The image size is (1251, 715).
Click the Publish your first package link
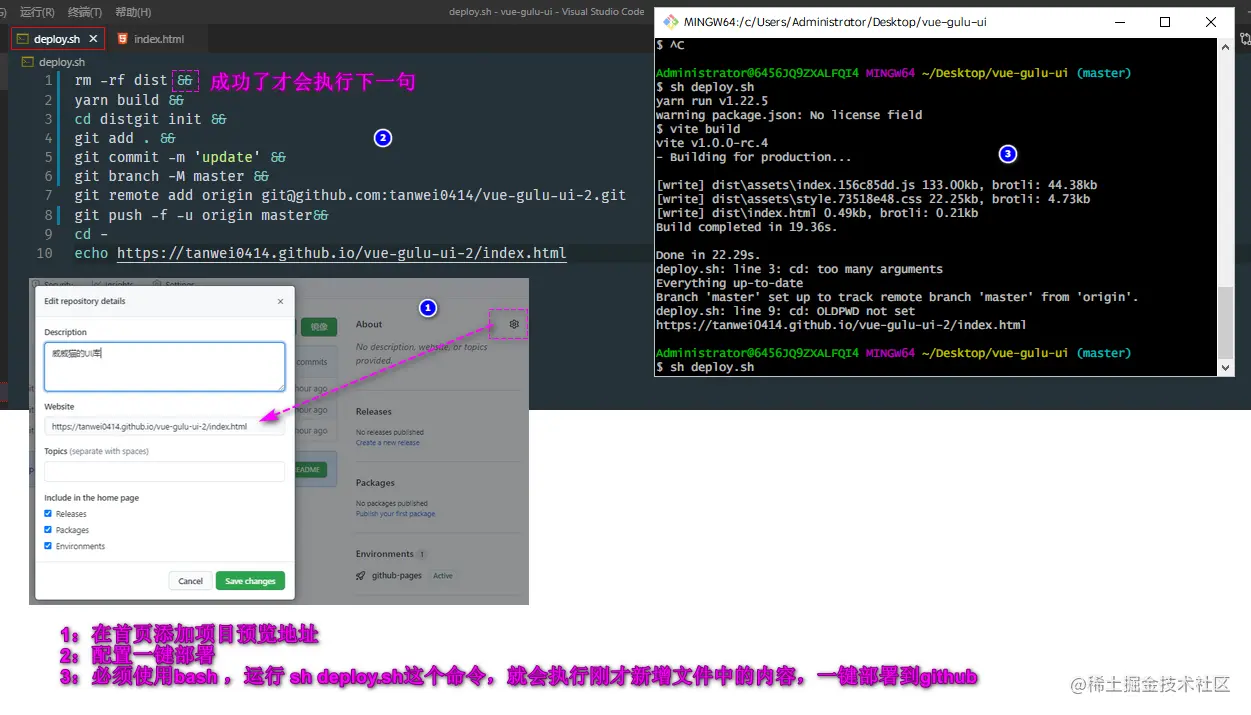395,514
